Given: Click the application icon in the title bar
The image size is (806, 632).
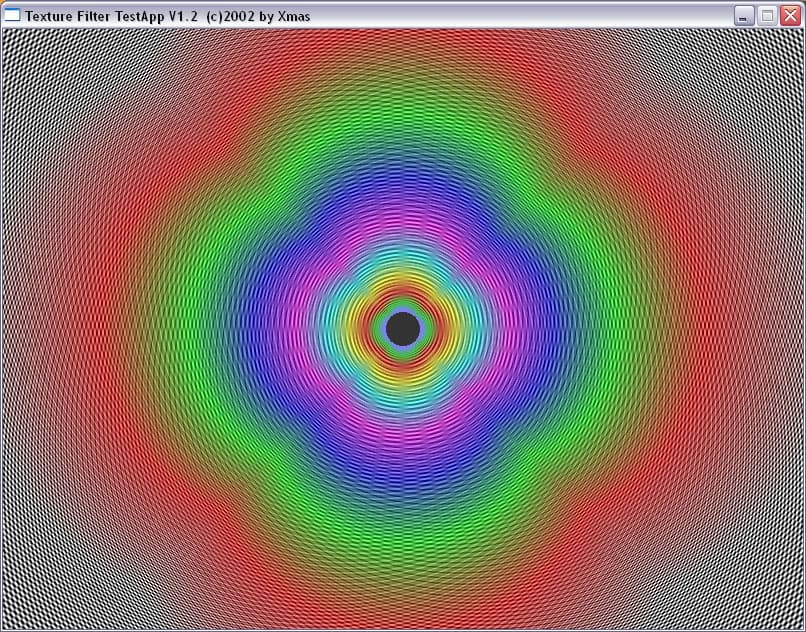Looking at the screenshot, I should (x=11, y=15).
